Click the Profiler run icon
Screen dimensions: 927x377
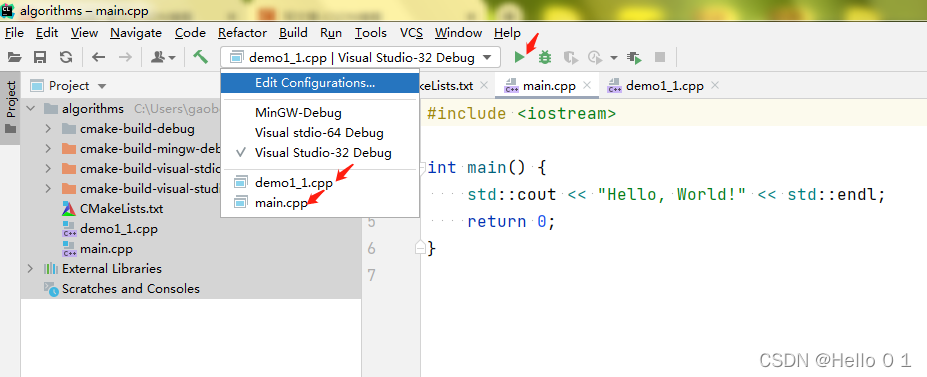[595, 57]
